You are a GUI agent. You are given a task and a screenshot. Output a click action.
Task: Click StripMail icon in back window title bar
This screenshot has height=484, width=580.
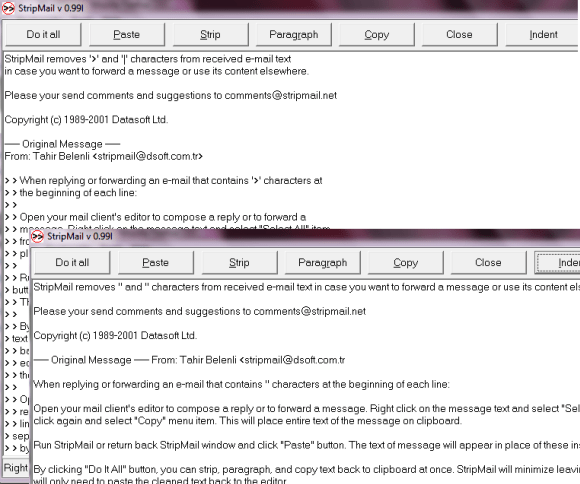coord(8,8)
